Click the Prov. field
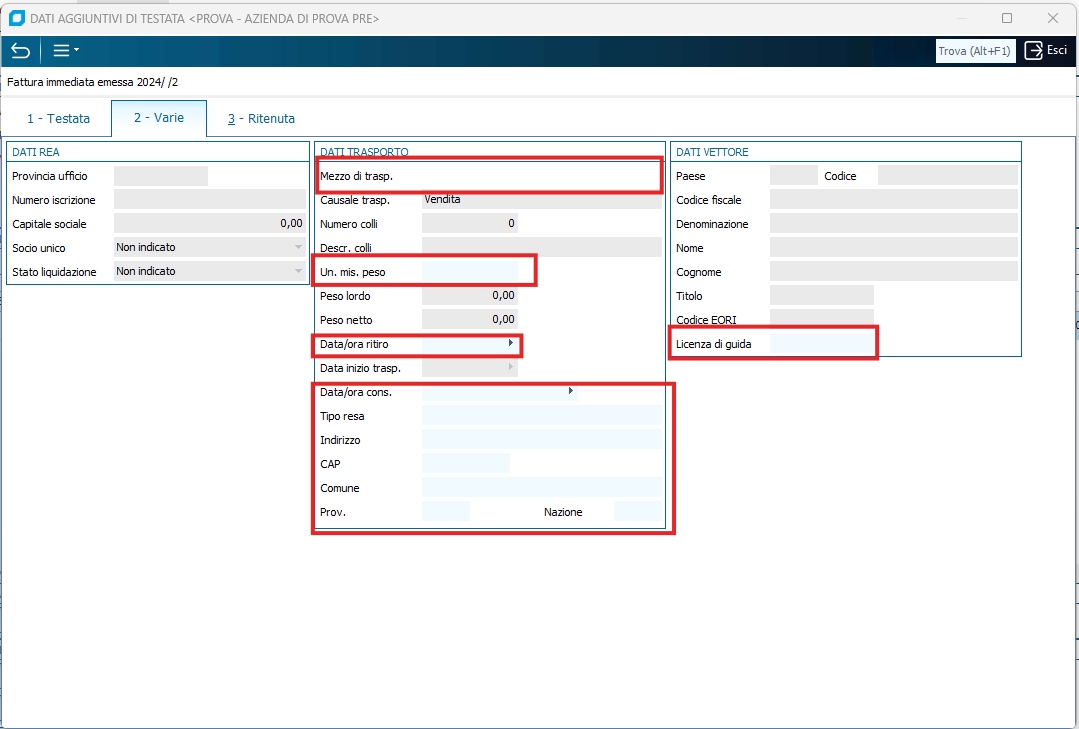 tap(446, 511)
